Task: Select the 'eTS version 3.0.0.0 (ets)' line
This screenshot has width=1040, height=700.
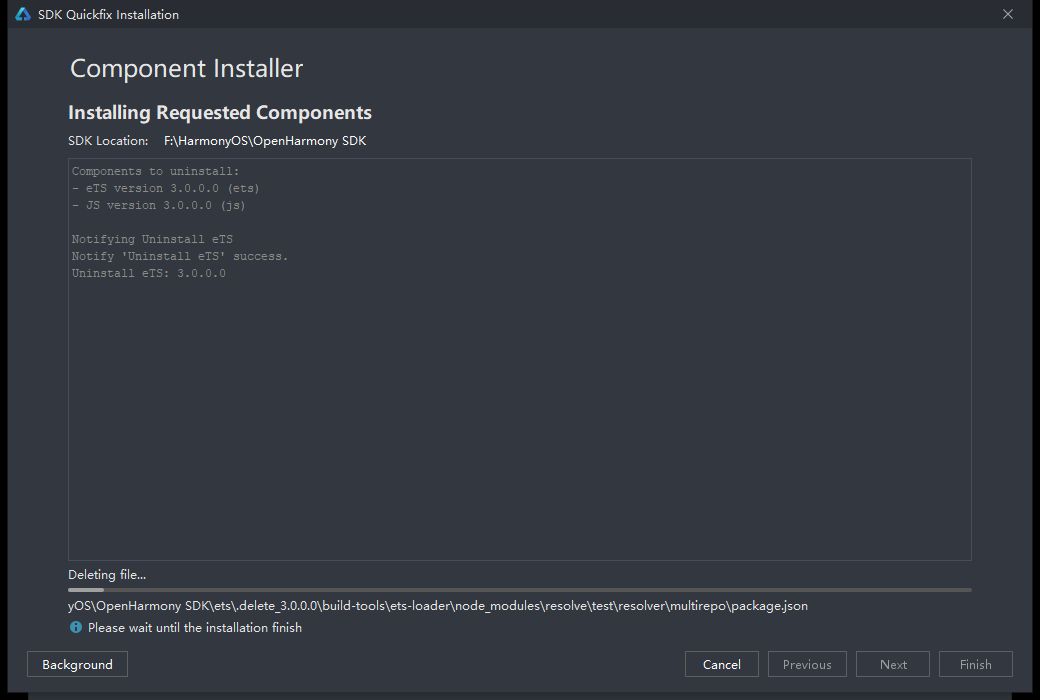Action: tap(165, 188)
